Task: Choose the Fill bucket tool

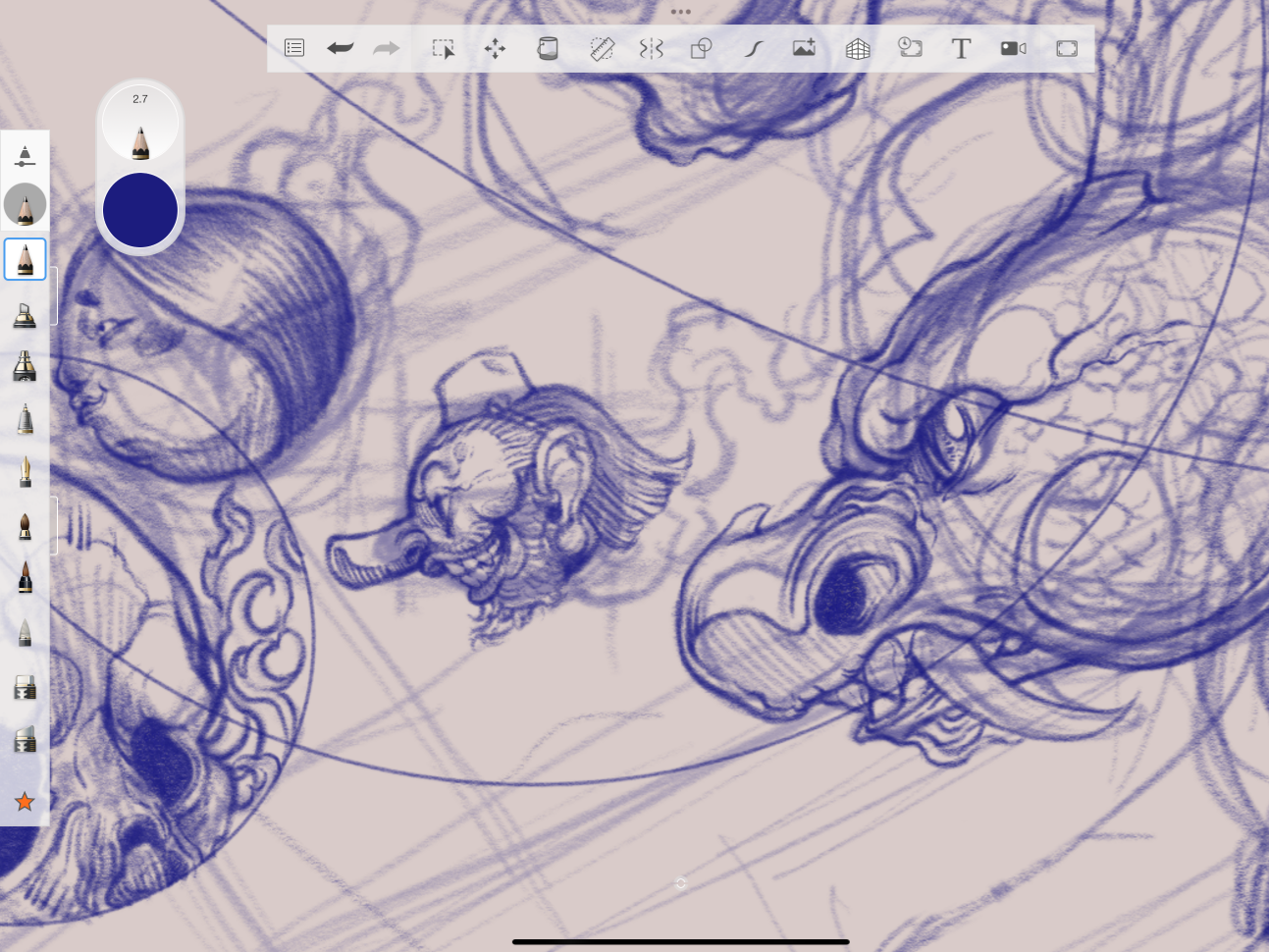Action: 548,48
